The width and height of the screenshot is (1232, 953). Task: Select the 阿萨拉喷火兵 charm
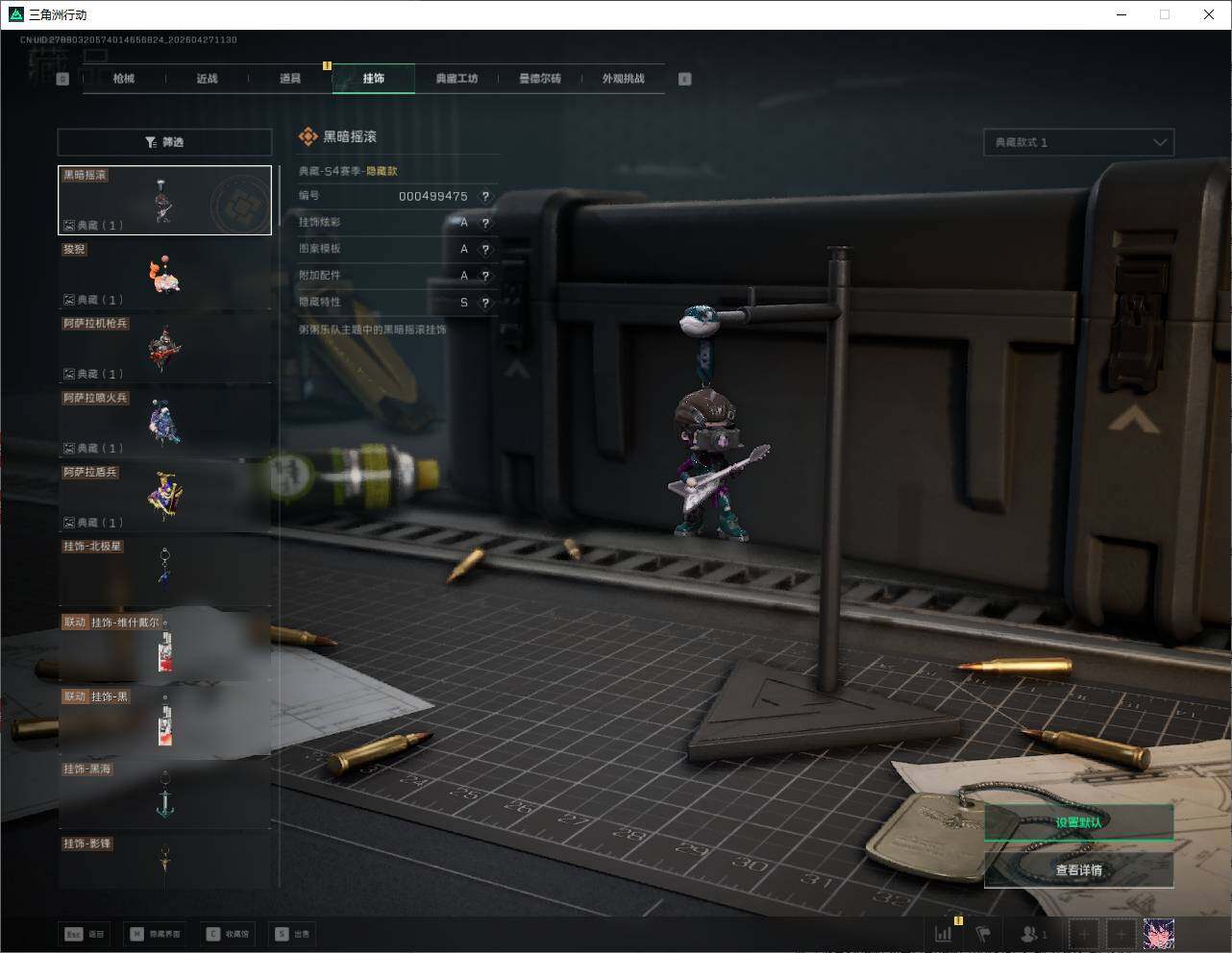pyautogui.click(x=164, y=422)
